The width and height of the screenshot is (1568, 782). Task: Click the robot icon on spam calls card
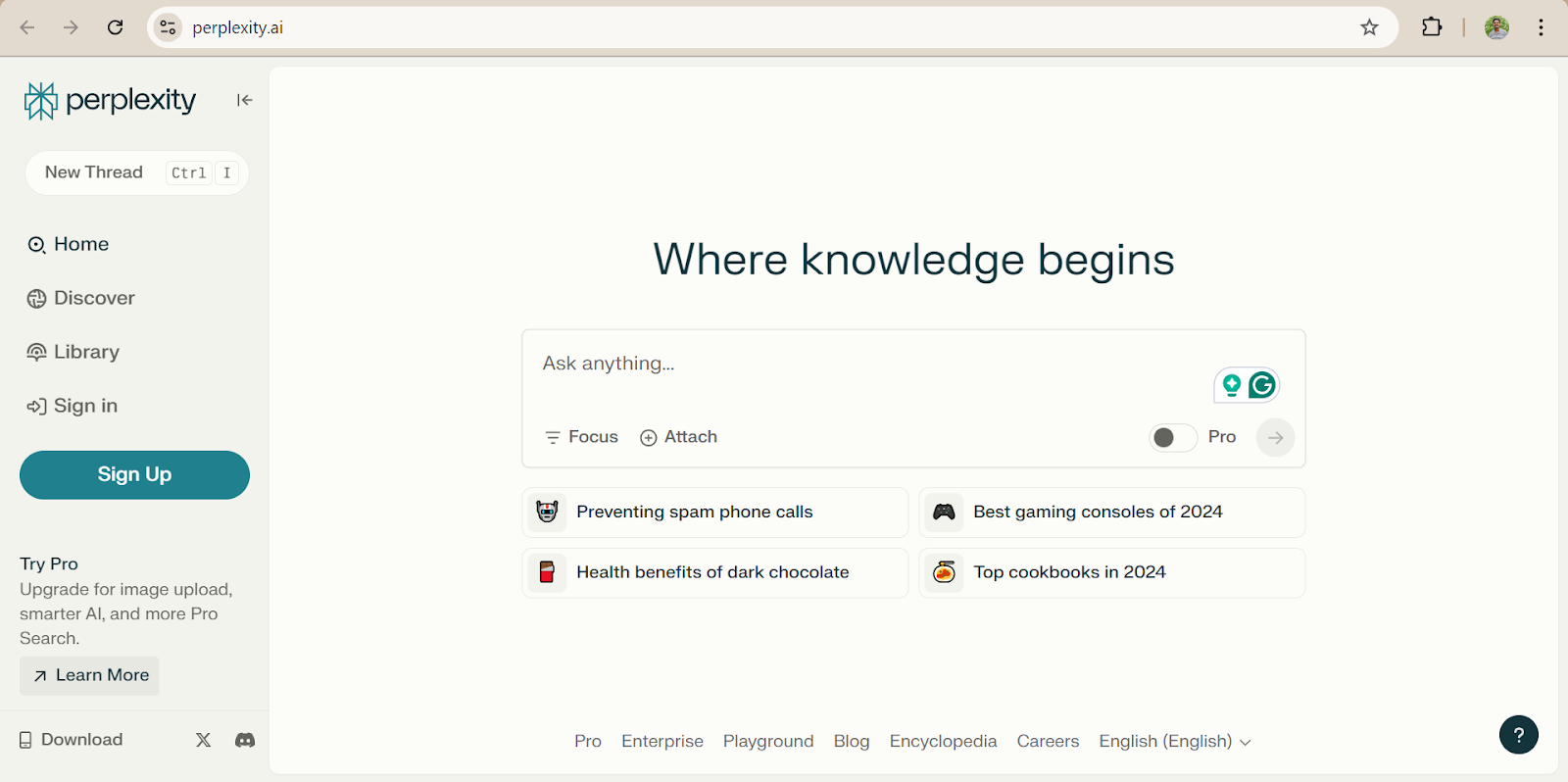tap(547, 513)
